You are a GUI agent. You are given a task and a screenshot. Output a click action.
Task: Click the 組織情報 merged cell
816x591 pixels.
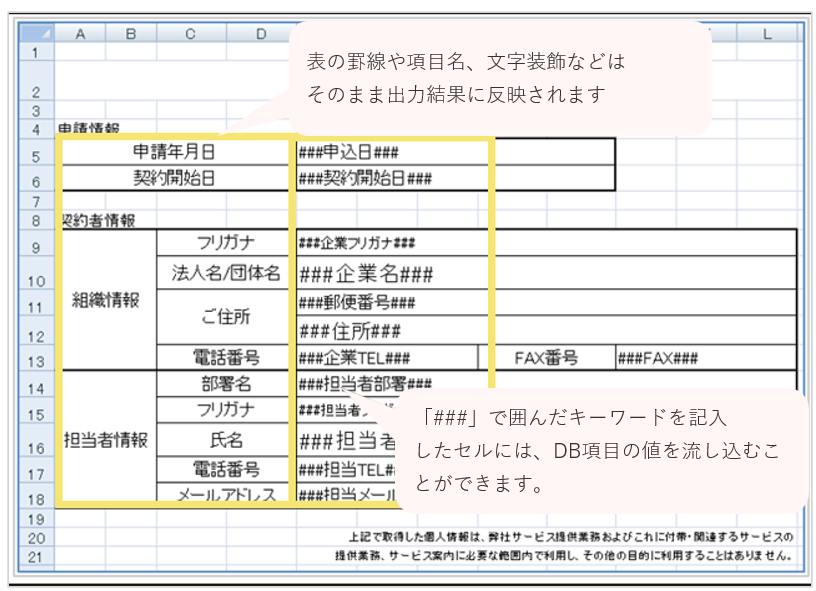[x=106, y=300]
